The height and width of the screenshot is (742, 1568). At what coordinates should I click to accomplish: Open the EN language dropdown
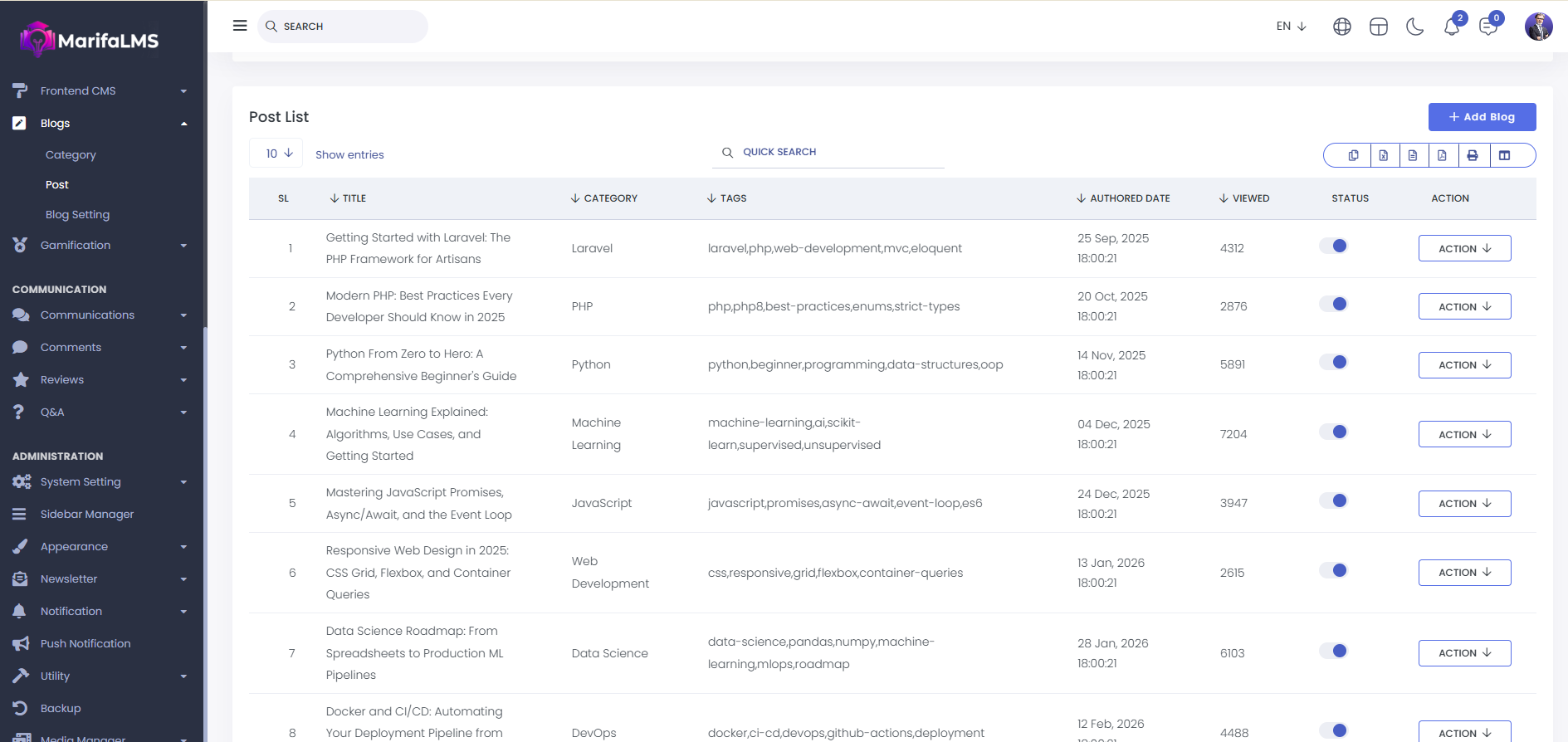pos(1291,27)
